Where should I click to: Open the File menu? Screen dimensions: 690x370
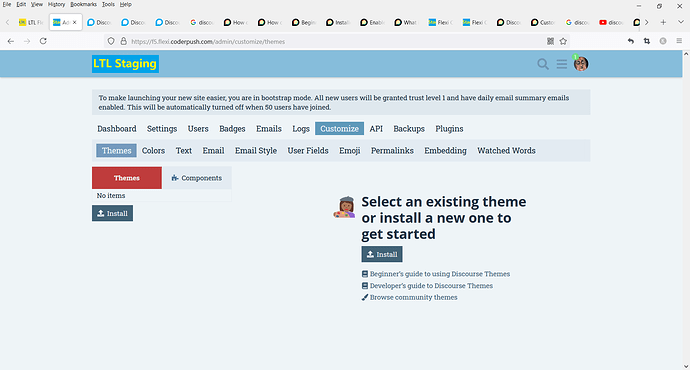7,4
